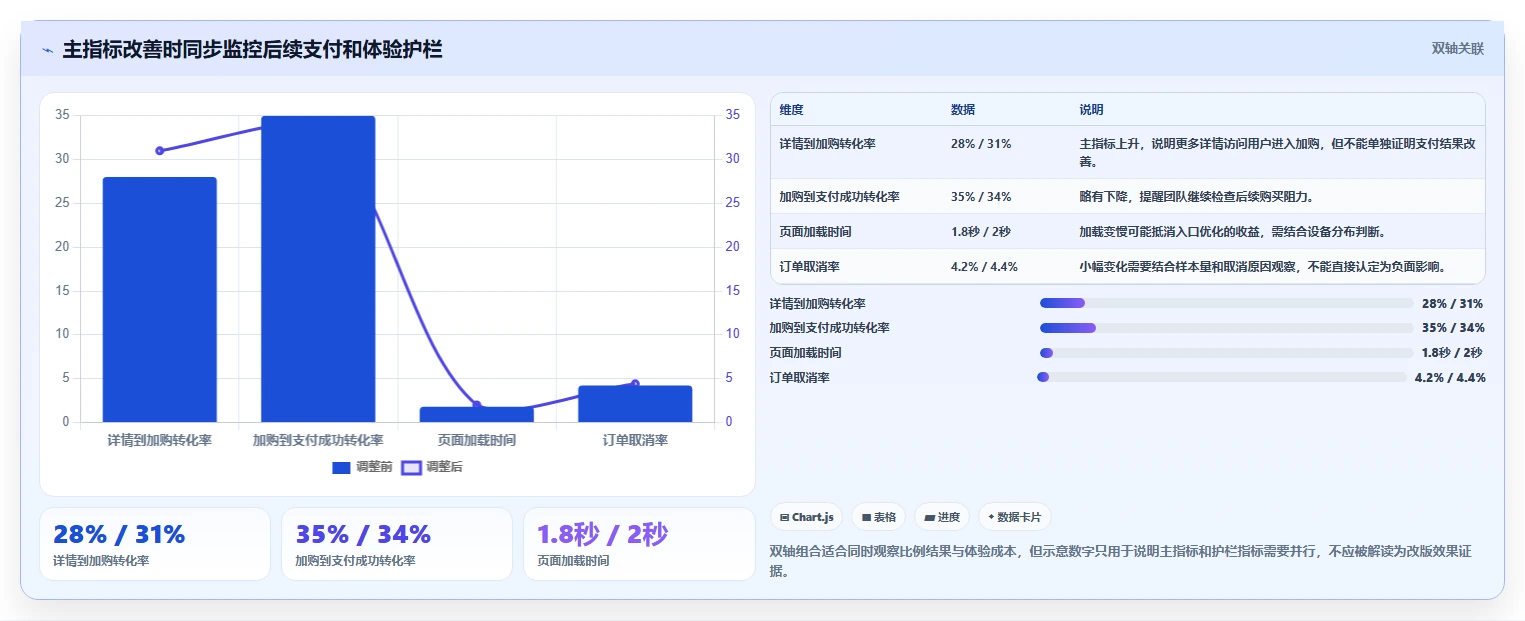Click the 4.2% / 4.4% value beside the progress bar
The width and height of the screenshot is (1525, 621).
[x=1450, y=377]
